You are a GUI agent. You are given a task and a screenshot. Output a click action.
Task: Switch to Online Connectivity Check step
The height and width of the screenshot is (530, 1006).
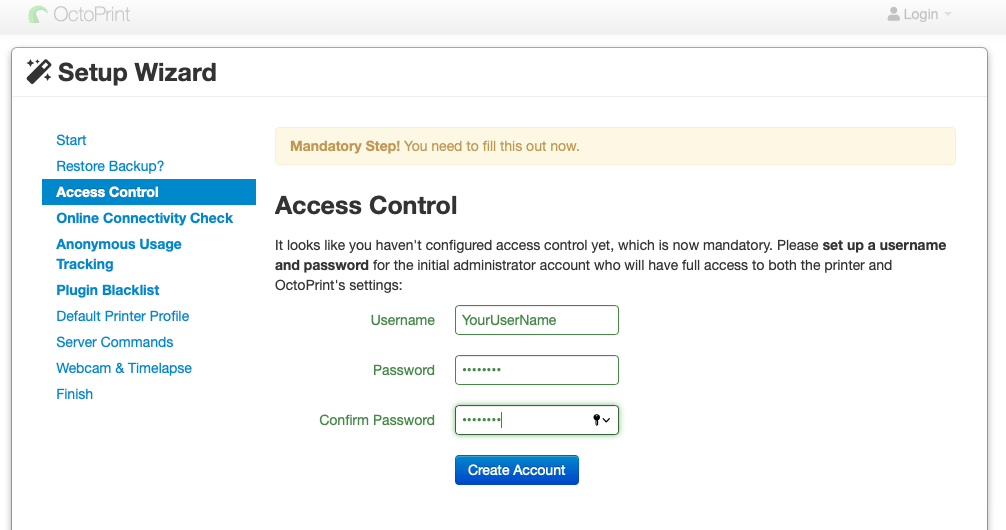144,218
